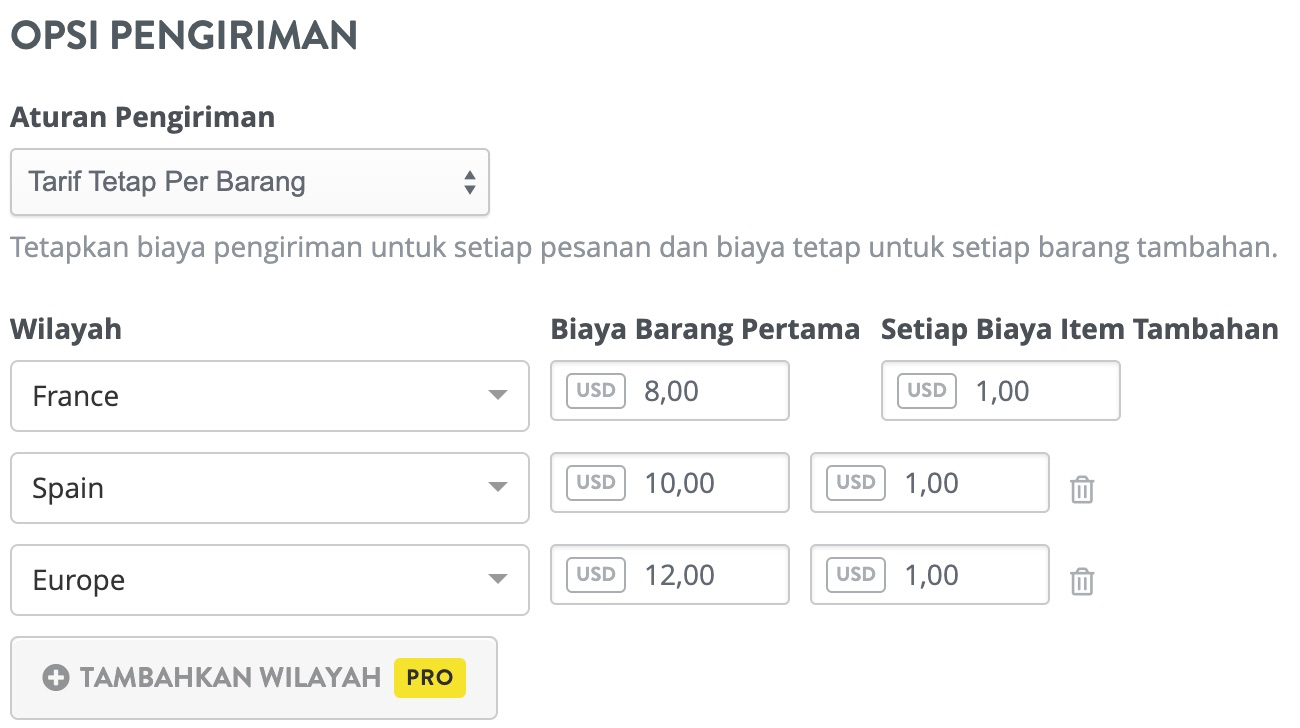The height and width of the screenshot is (728, 1300).
Task: Click USD label in France first-item cost
Action: [x=596, y=390]
